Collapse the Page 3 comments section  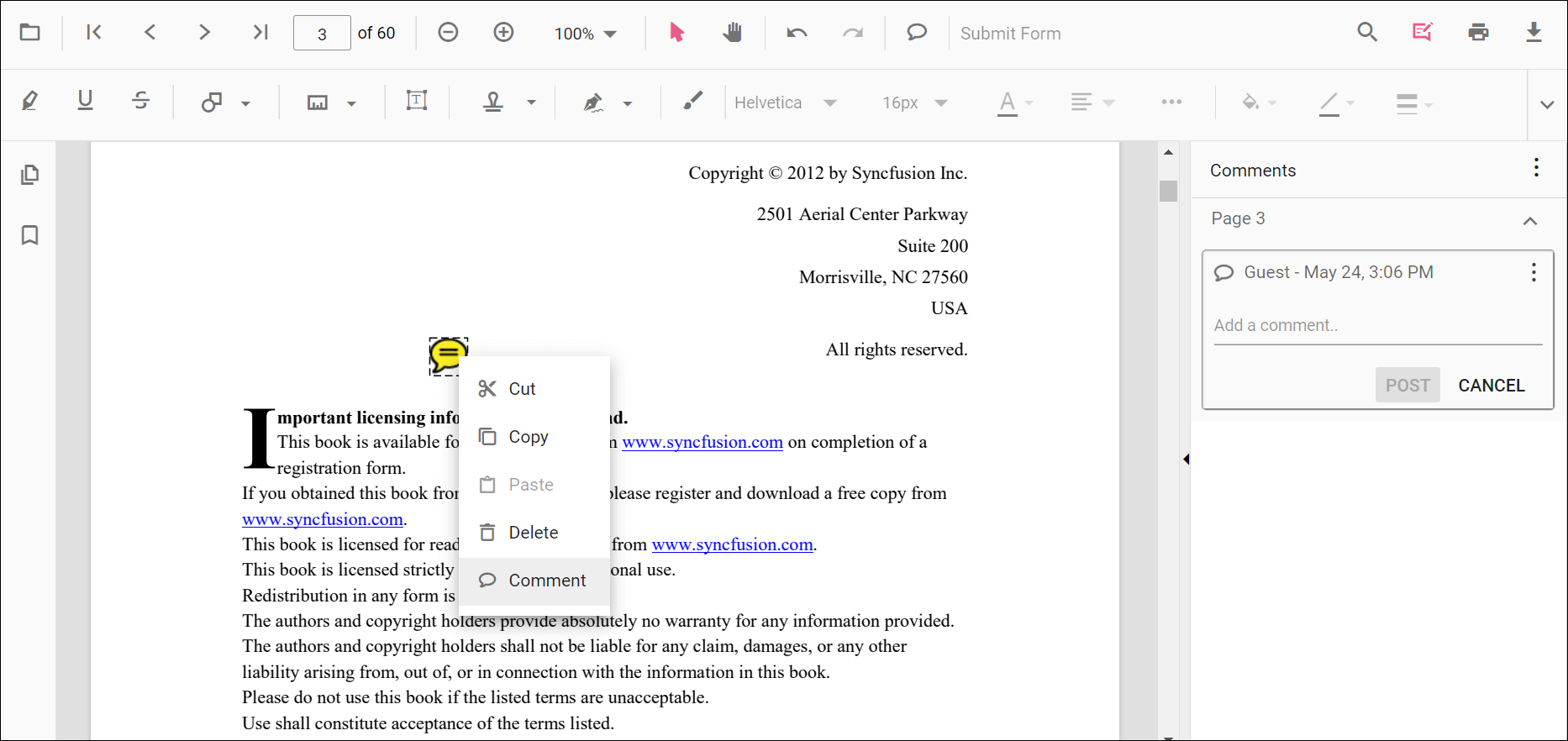[1529, 220]
